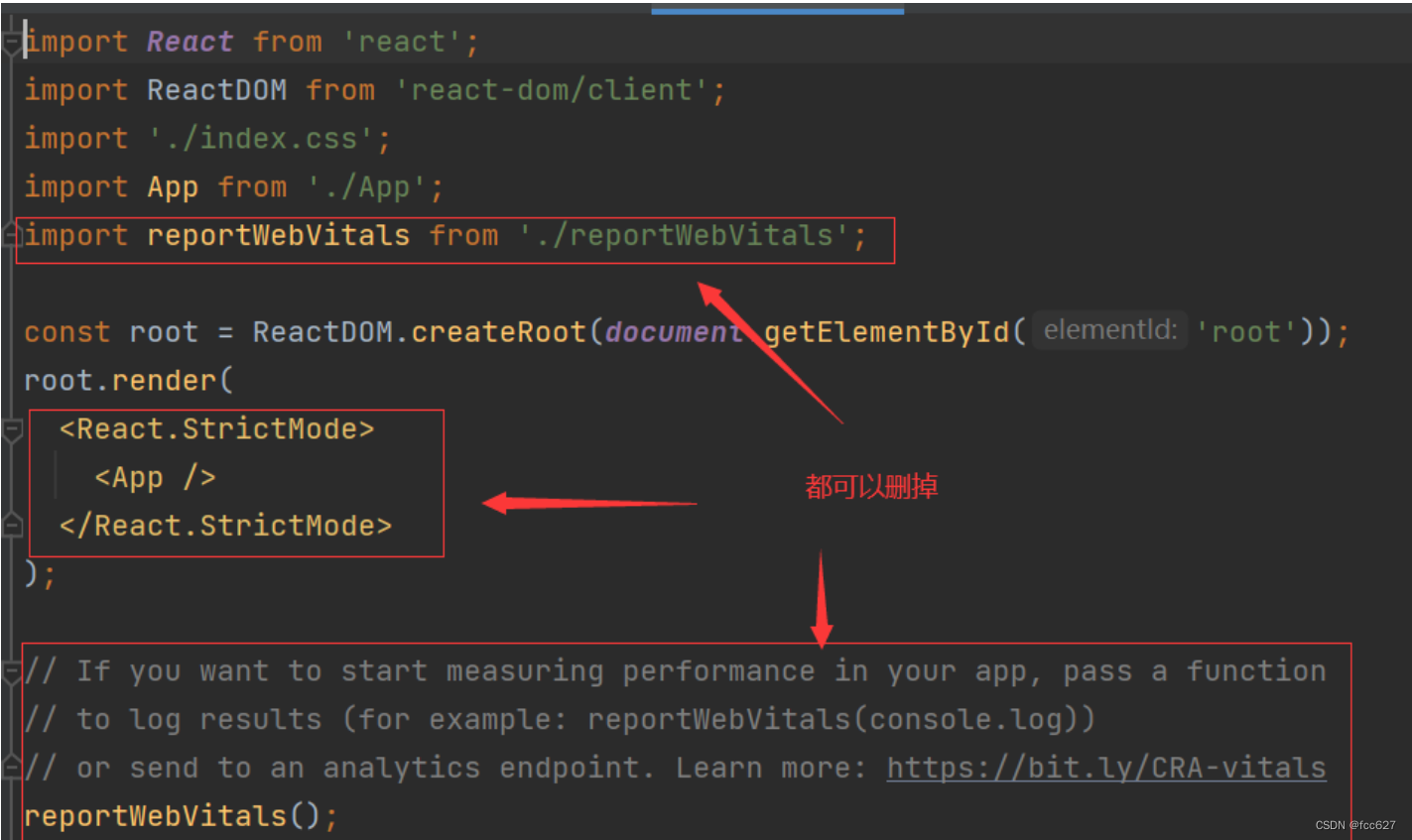Click the '<App />' JSX element
Viewport: 1412px width, 840px height.
[155, 478]
